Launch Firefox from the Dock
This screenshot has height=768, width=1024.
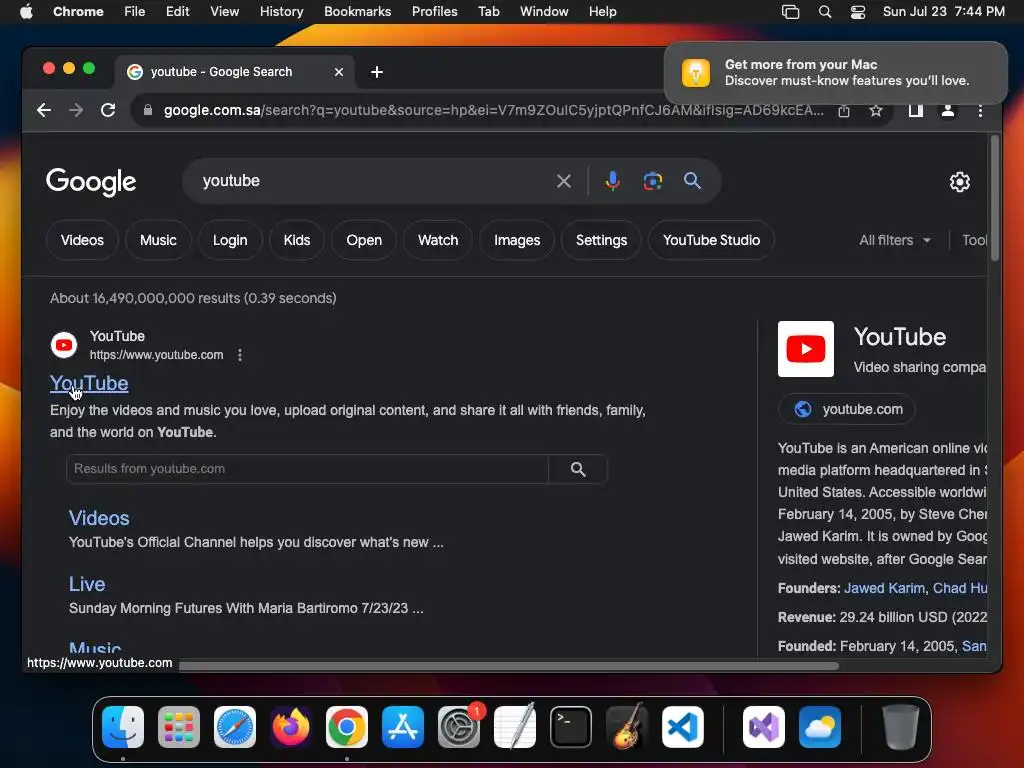click(291, 726)
